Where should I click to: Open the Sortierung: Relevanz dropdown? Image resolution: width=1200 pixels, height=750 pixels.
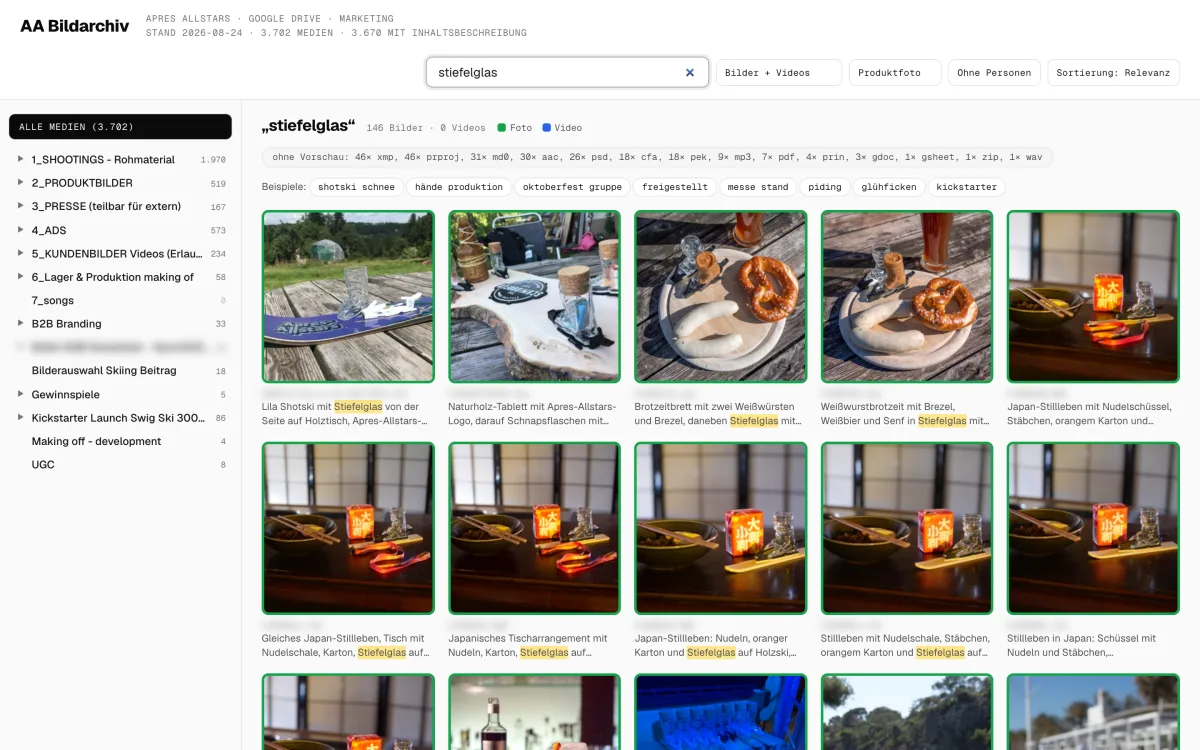1113,73
